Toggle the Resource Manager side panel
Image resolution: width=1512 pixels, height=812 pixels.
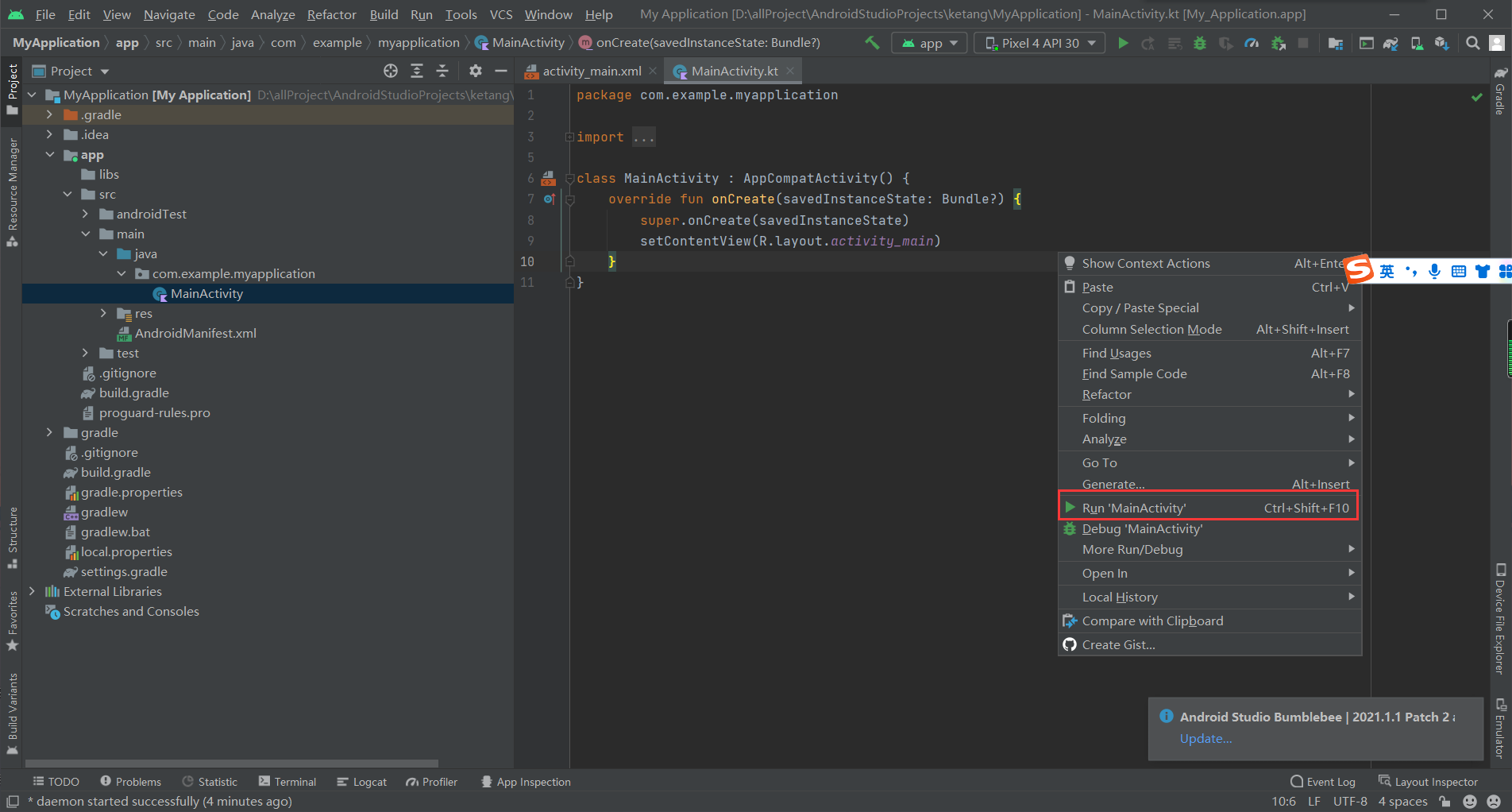tap(13, 191)
